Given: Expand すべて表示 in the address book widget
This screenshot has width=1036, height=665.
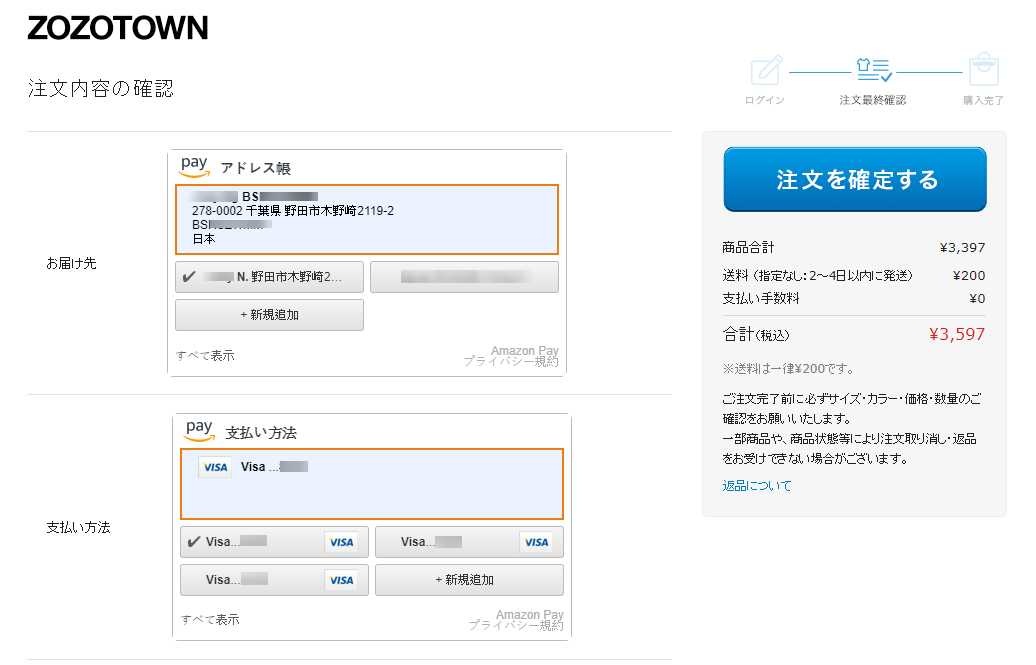Looking at the screenshot, I should [x=206, y=356].
